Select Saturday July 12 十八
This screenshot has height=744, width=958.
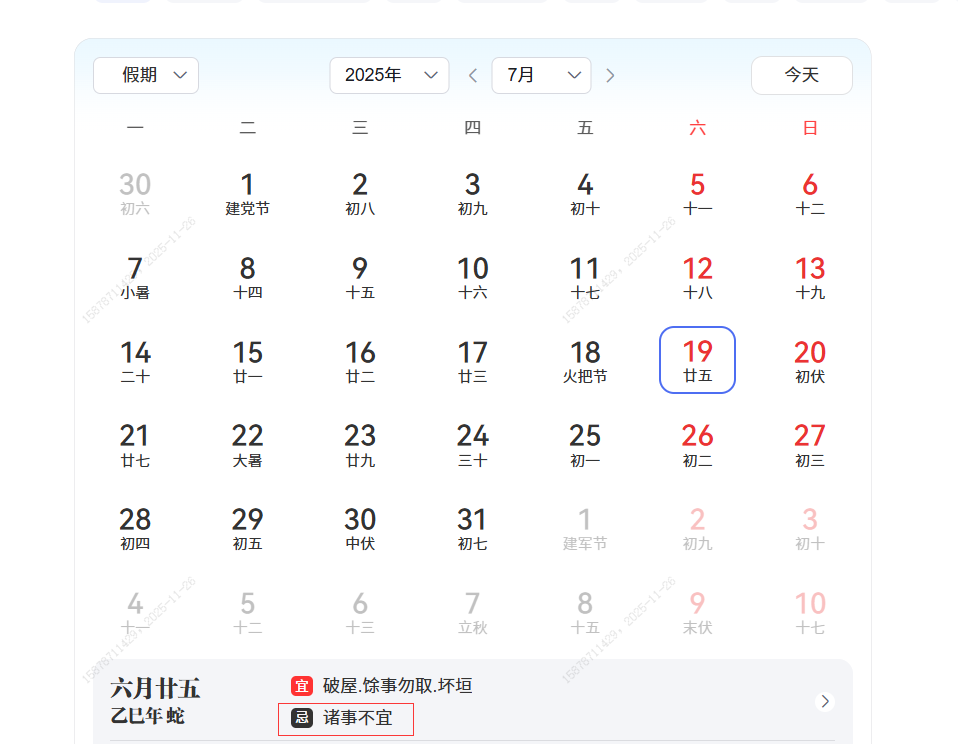[697, 277]
